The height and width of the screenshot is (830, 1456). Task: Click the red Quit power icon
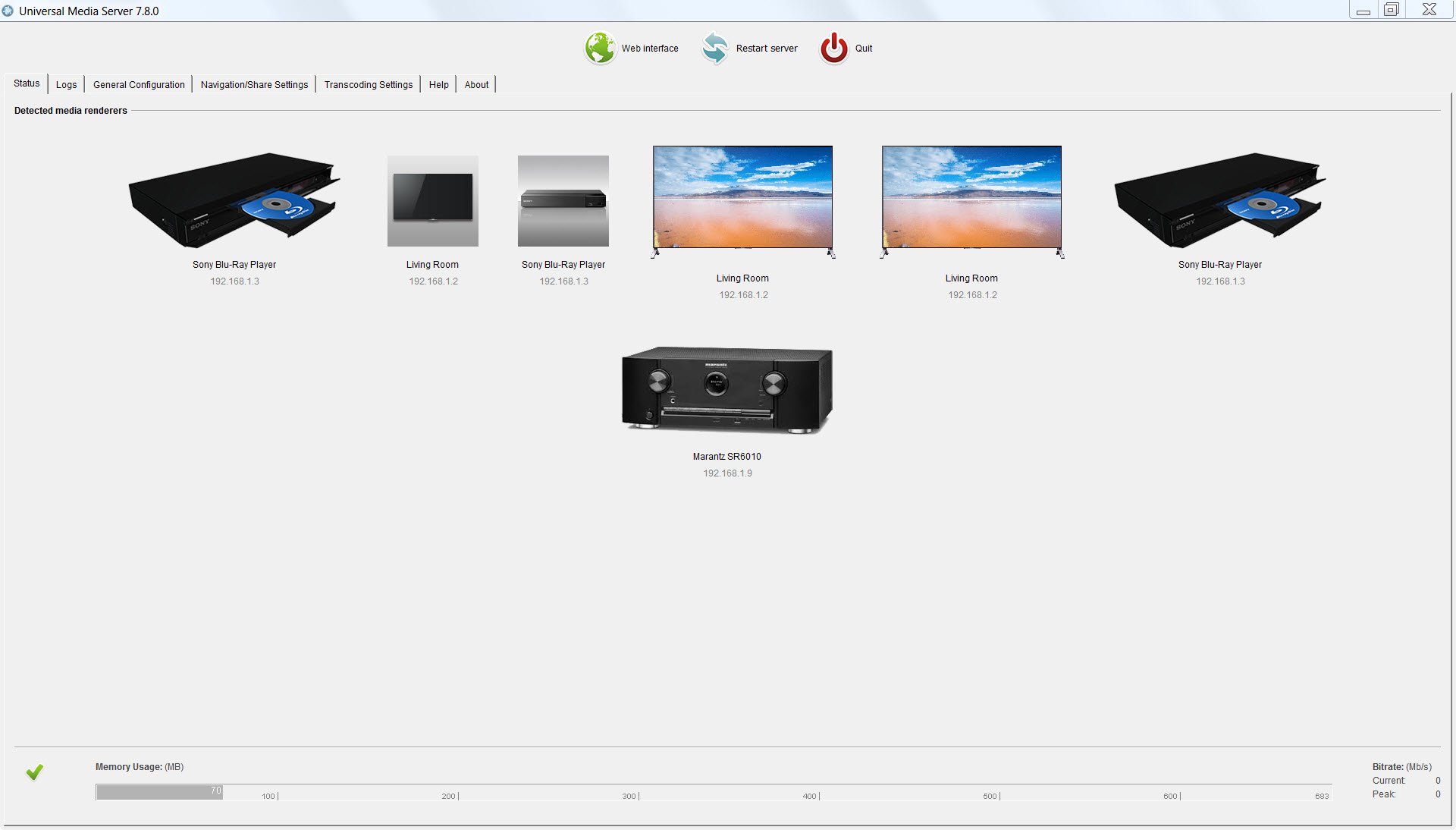coord(834,48)
